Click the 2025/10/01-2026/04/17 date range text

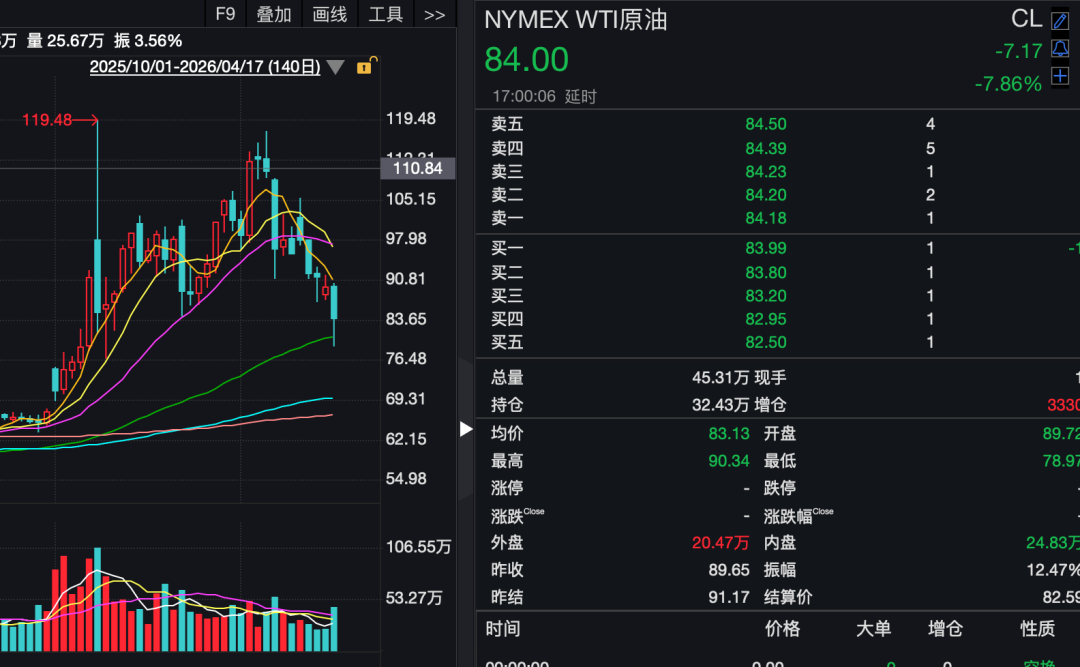tap(204, 66)
